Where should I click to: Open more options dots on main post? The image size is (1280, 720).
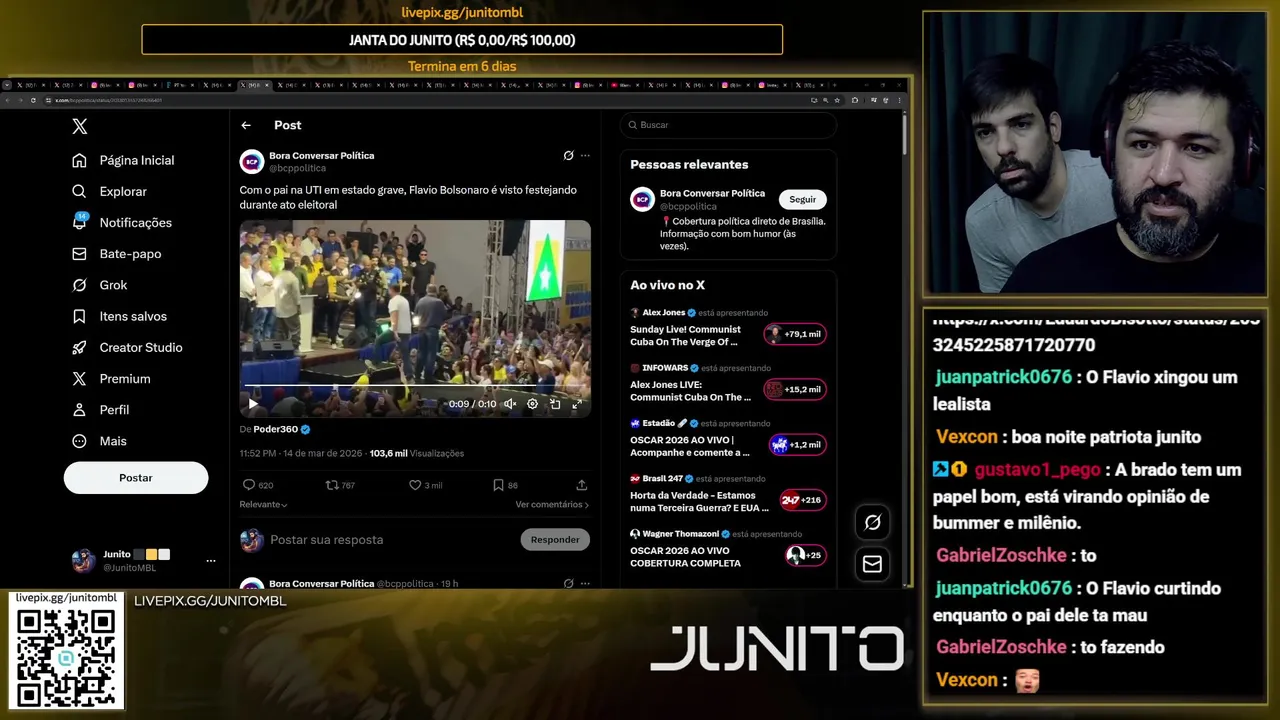pos(585,155)
